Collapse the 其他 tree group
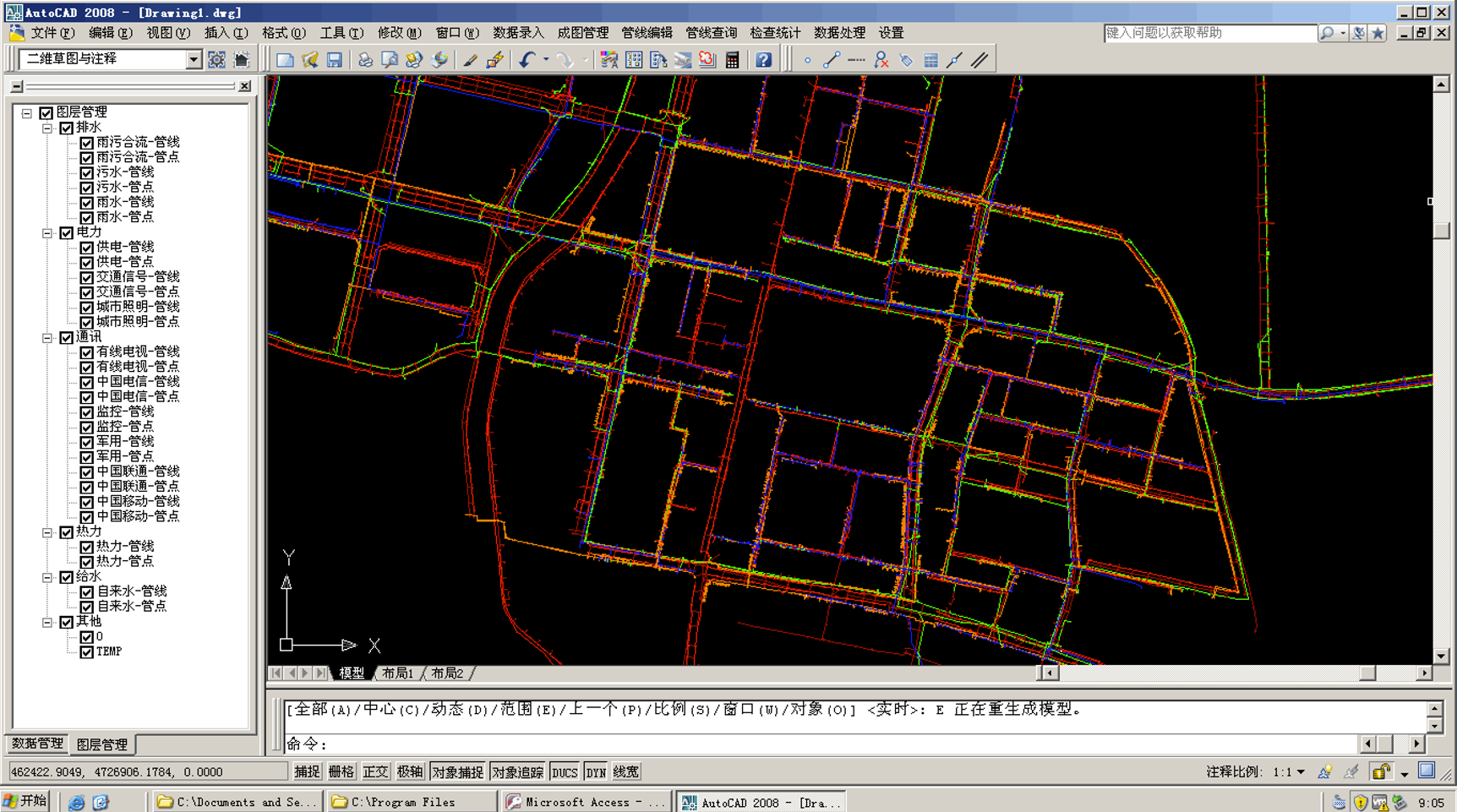Viewport: 1457px width, 812px height. [47, 622]
